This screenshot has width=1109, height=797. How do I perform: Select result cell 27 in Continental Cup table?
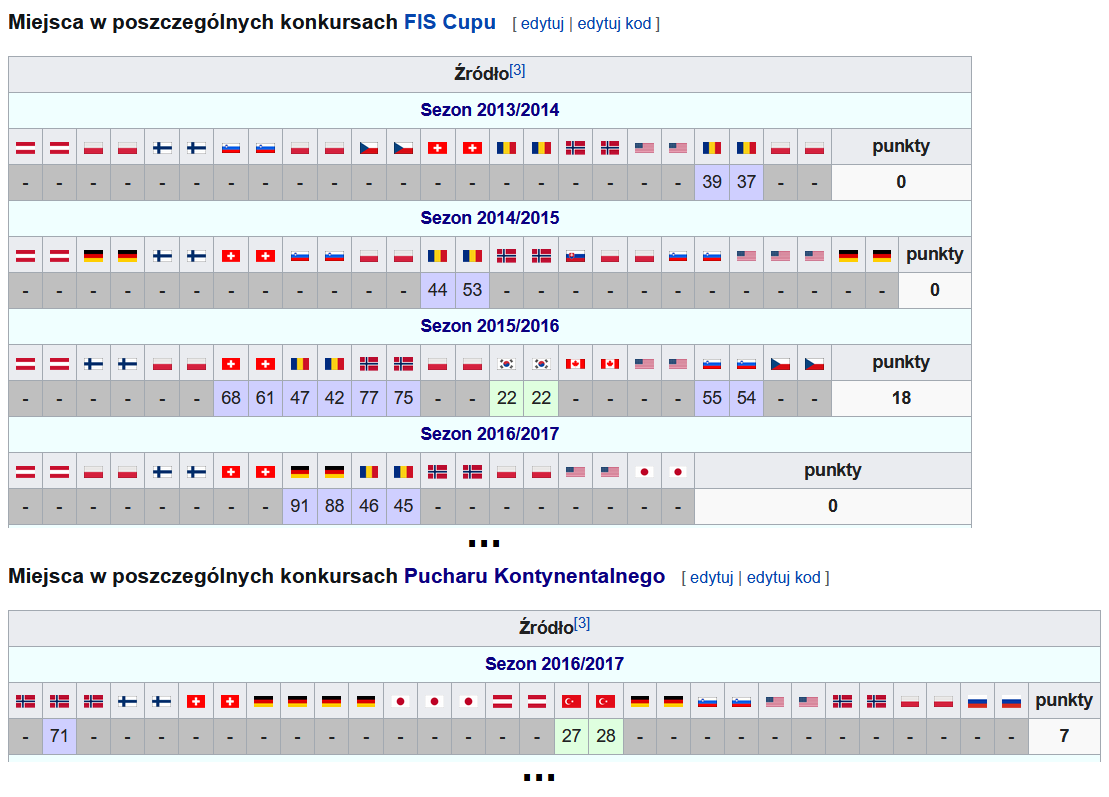click(x=571, y=736)
